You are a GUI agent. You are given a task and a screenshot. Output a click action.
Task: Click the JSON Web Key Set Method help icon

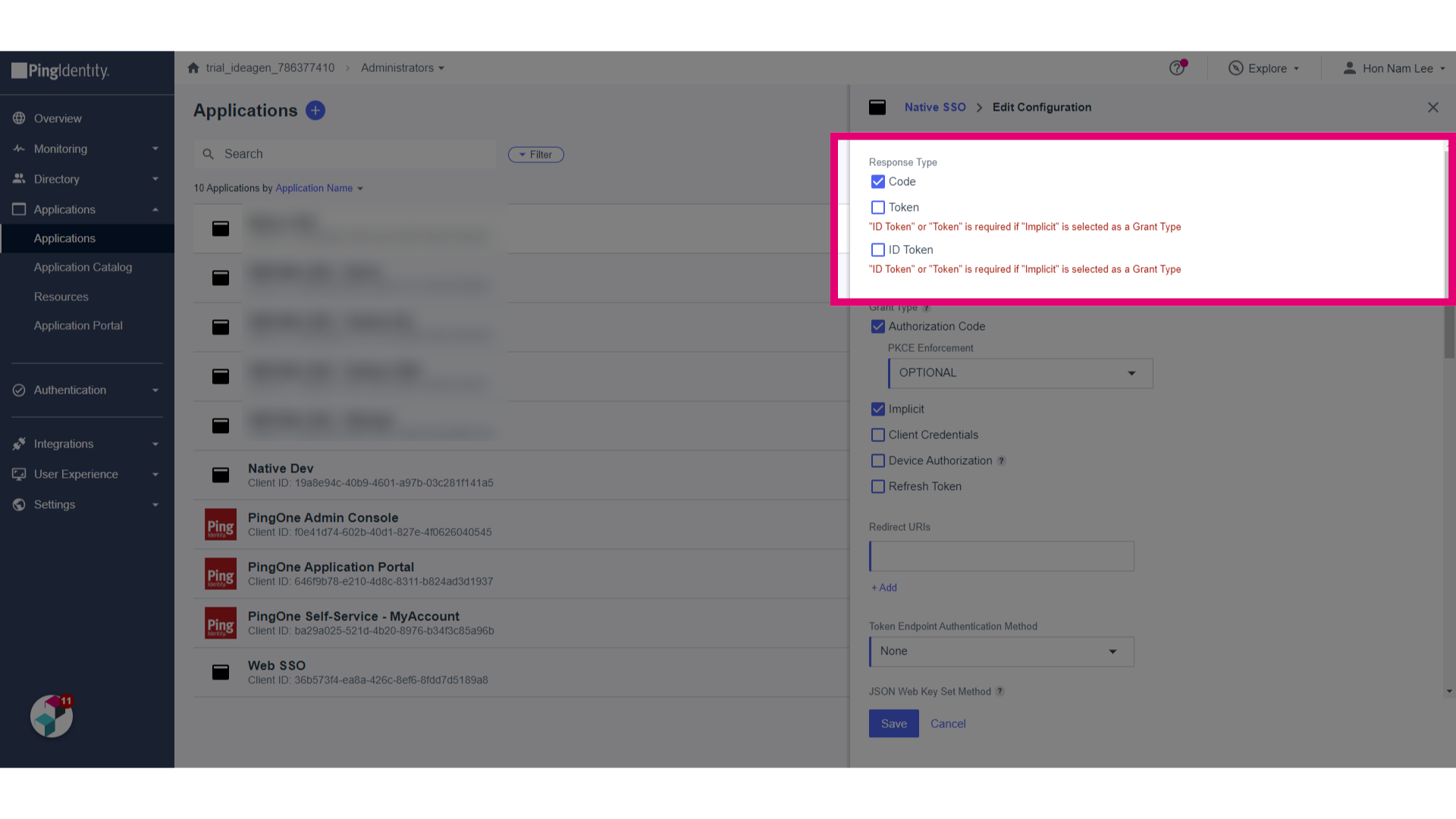[999, 692]
